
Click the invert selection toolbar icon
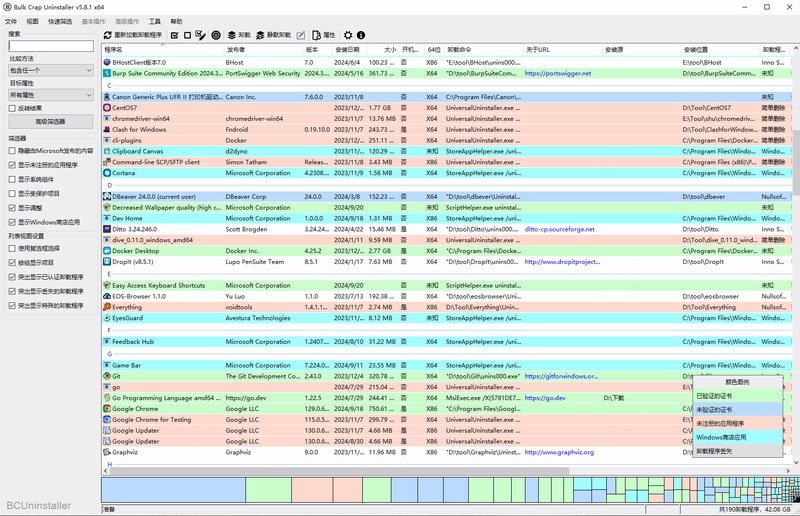(x=201, y=35)
